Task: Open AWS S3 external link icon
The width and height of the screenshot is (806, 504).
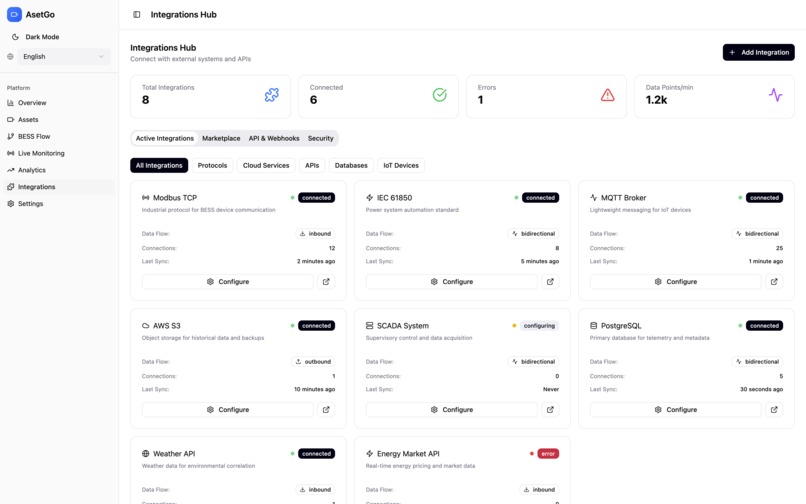Action: click(326, 410)
